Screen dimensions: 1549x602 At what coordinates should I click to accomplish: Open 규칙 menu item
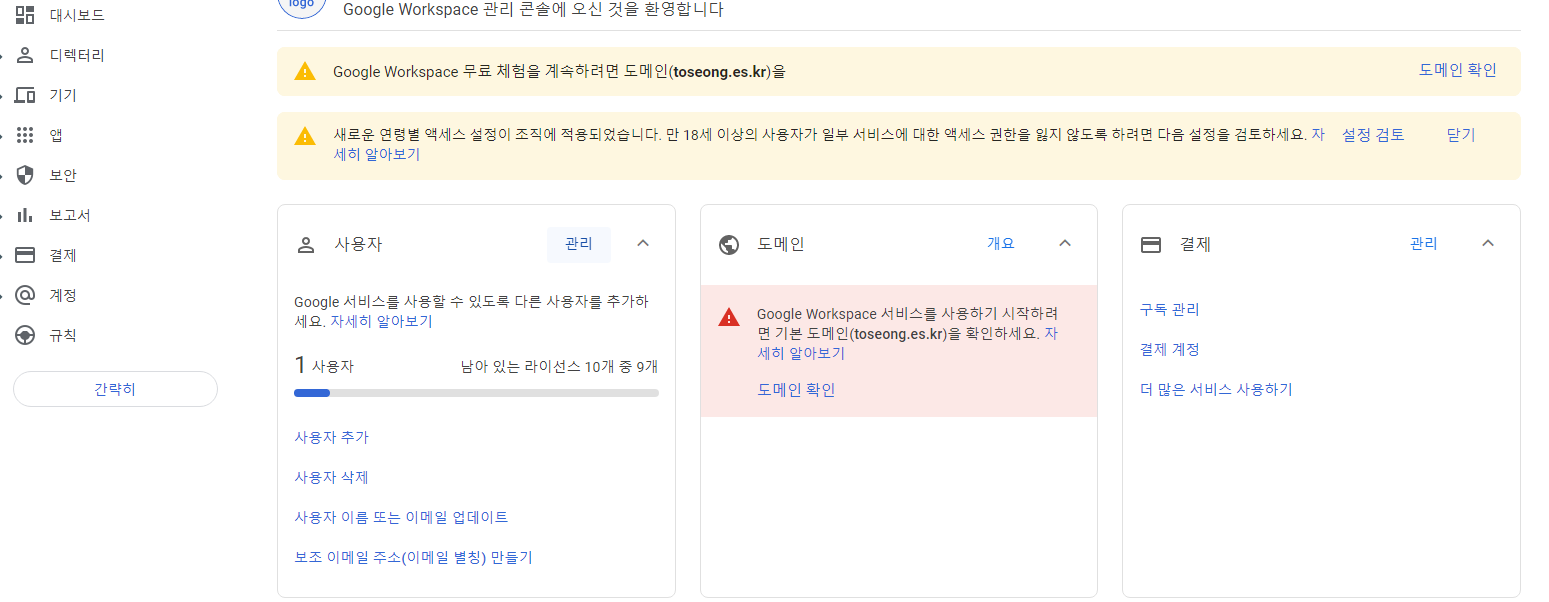[x=63, y=335]
